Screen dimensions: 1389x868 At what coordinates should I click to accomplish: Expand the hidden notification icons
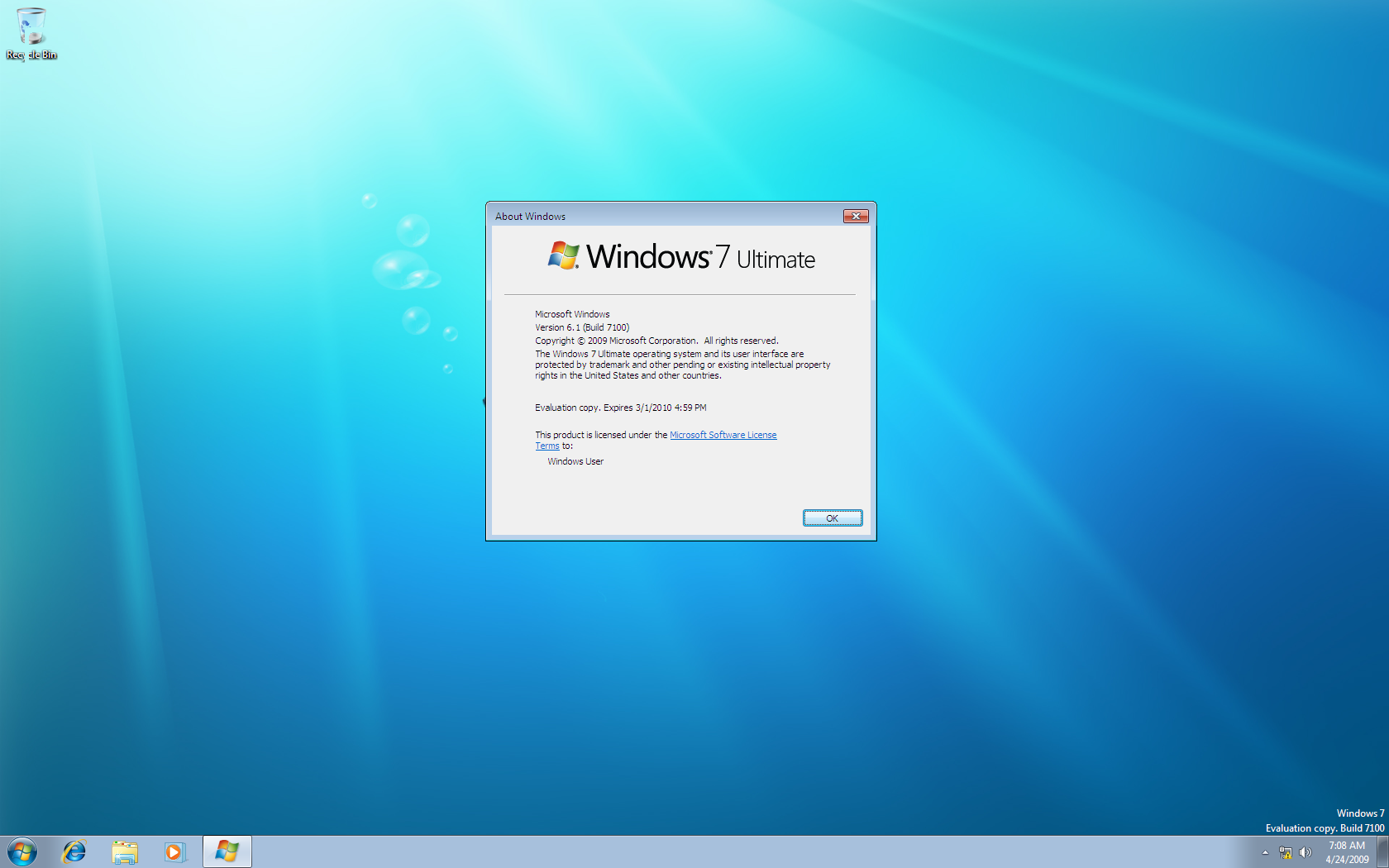click(x=1265, y=851)
